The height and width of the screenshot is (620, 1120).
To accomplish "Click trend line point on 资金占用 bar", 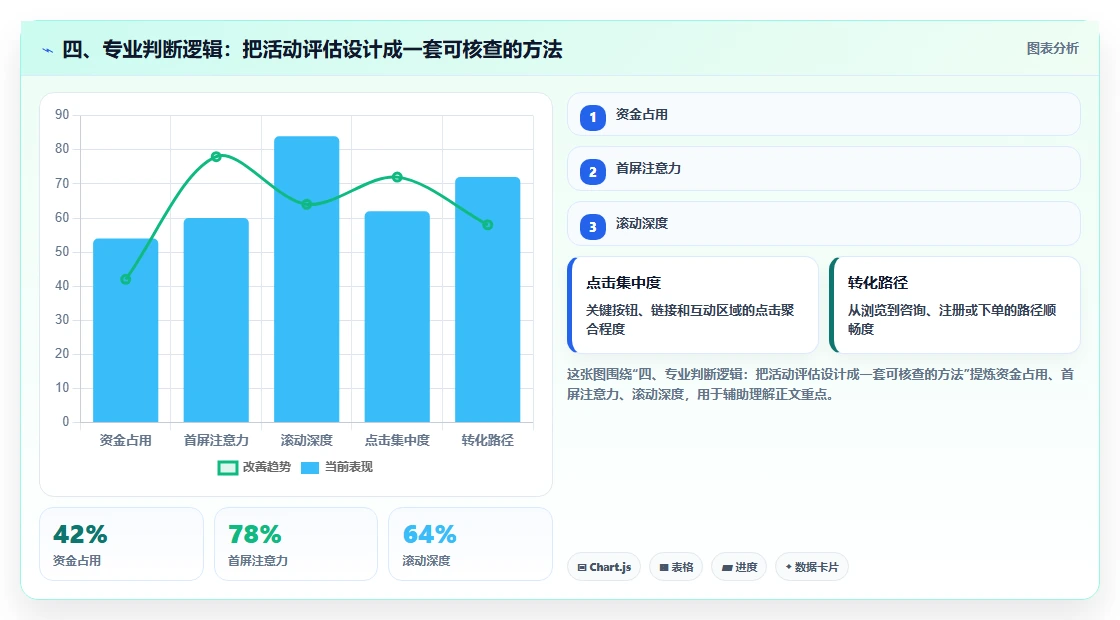I will pyautogui.click(x=126, y=279).
